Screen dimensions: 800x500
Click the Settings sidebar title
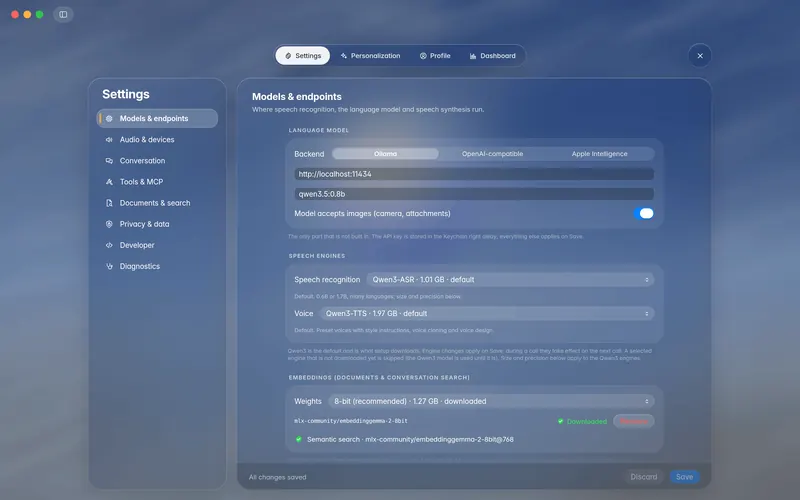pyautogui.click(x=126, y=94)
